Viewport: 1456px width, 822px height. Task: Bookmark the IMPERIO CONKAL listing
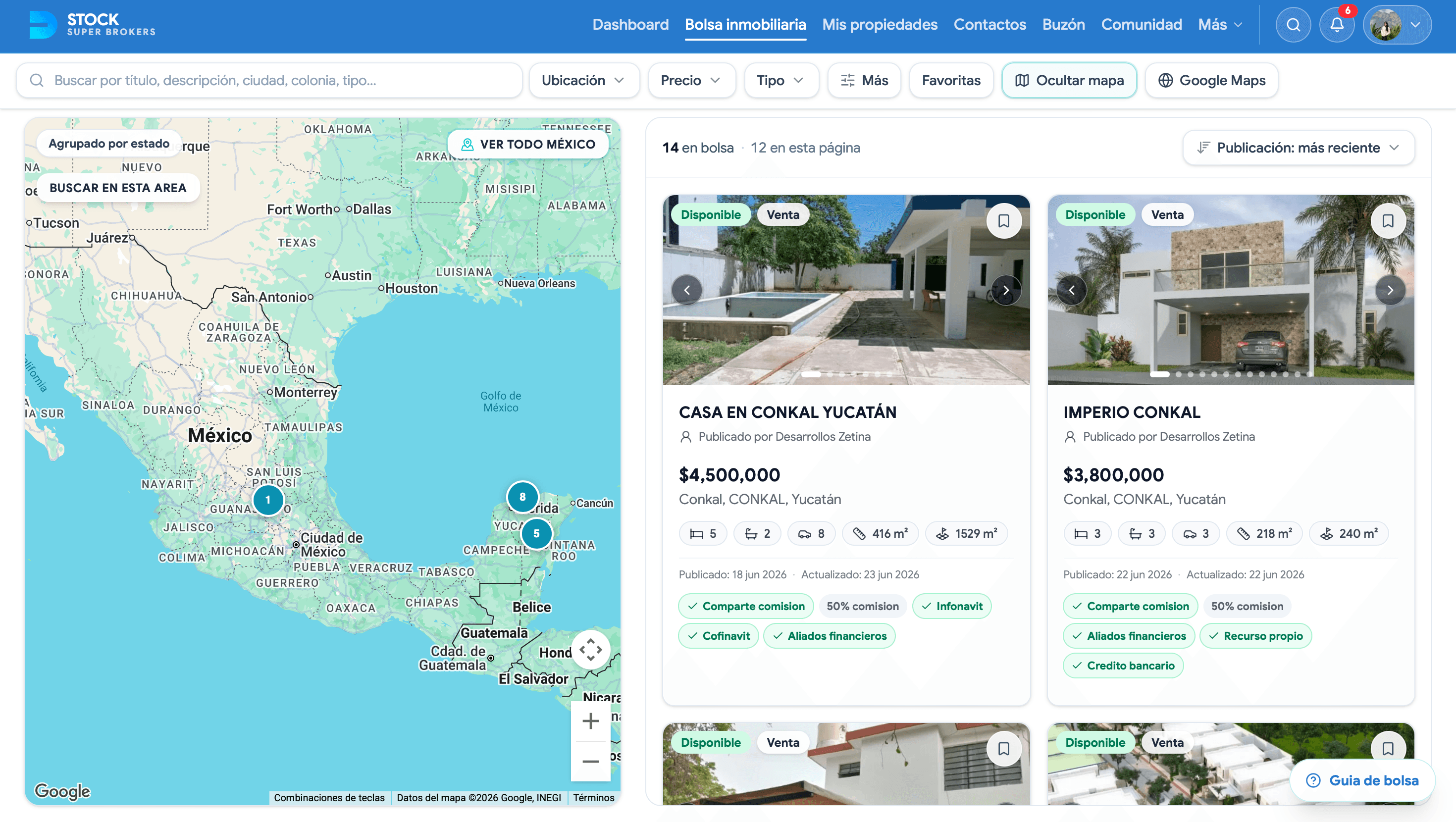click(x=1388, y=221)
